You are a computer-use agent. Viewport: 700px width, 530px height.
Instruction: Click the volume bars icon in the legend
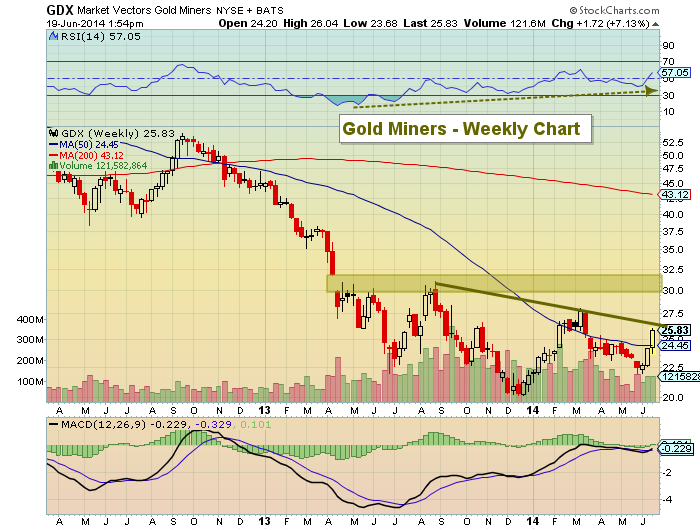[x=53, y=165]
